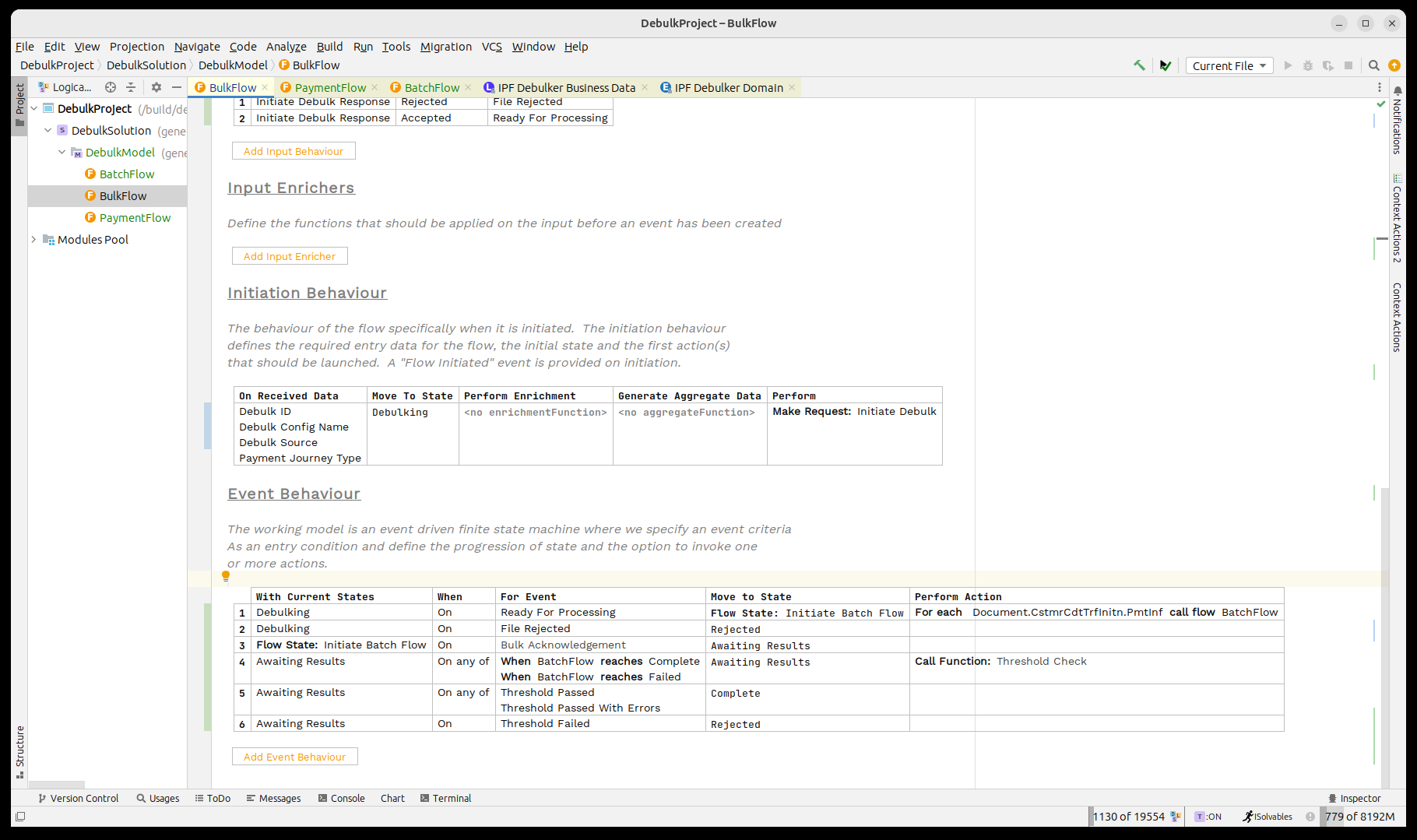Click the Add Event Behaviour button

[294, 757]
